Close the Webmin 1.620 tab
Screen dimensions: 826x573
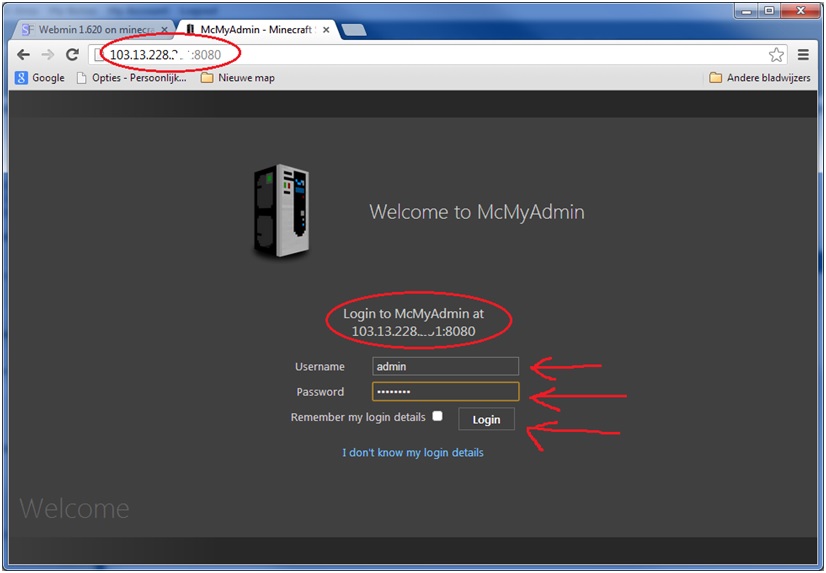pyautogui.click(x=164, y=30)
